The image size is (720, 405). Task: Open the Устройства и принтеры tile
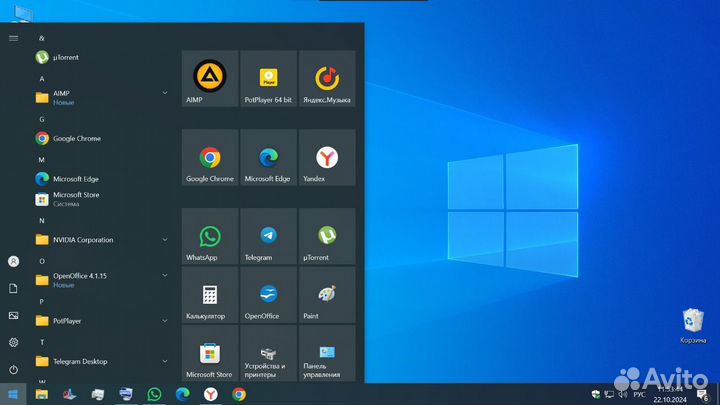(x=268, y=353)
